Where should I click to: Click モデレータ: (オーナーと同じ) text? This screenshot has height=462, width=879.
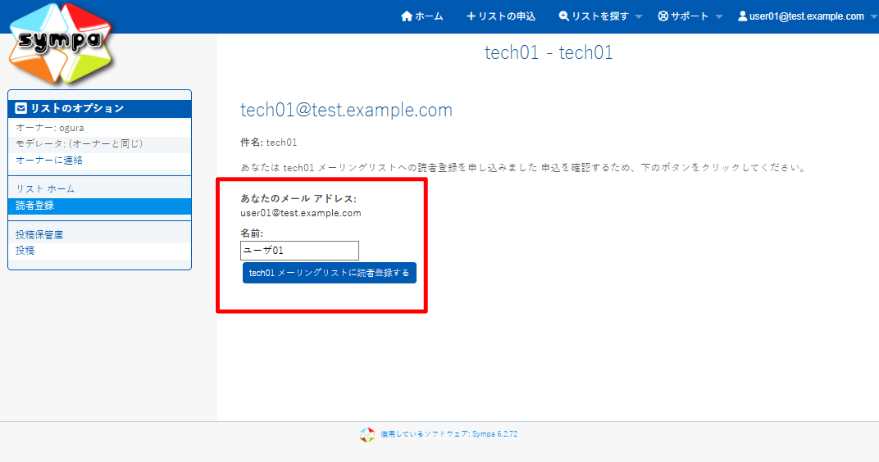click(79, 144)
